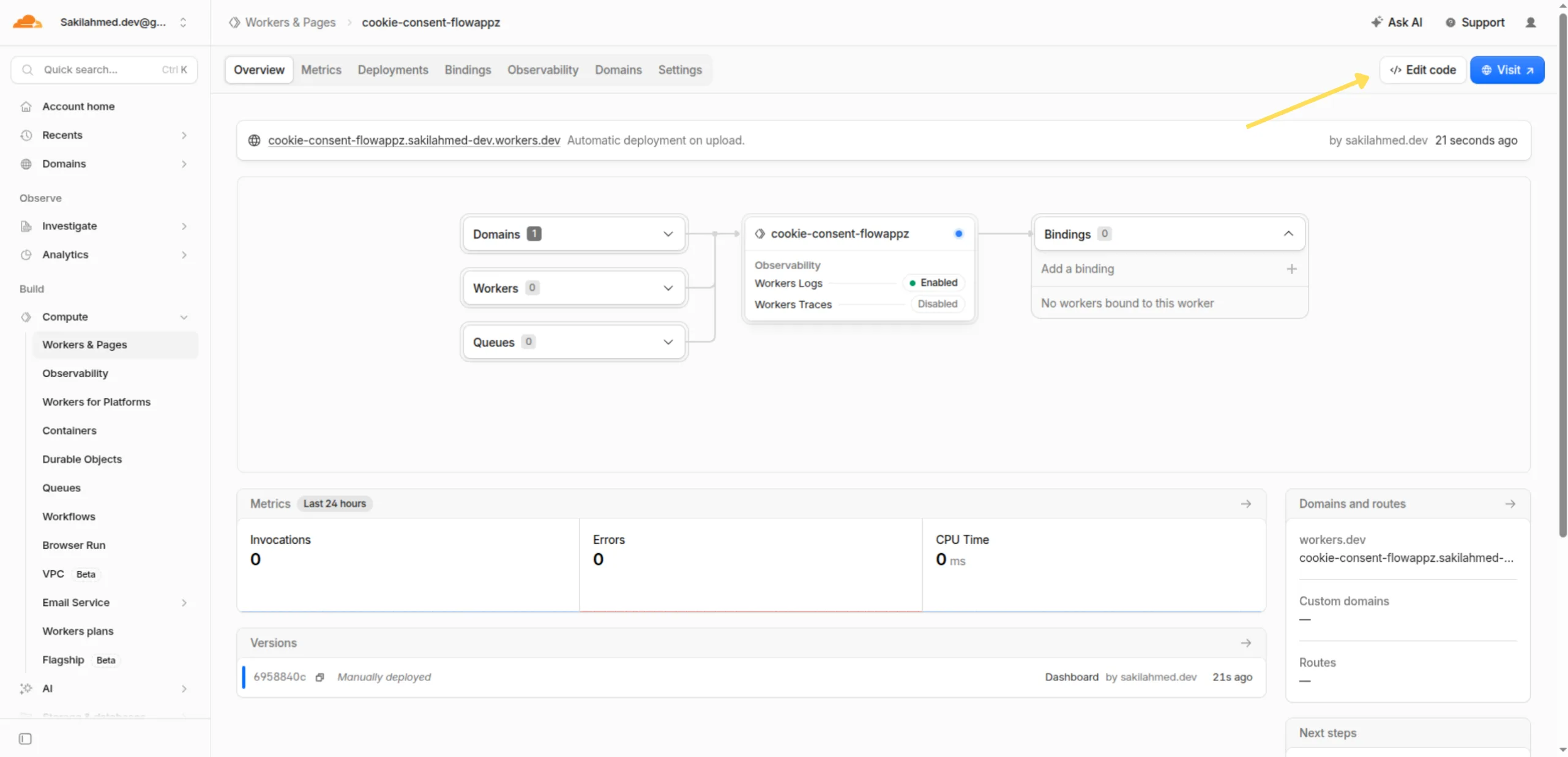This screenshot has width=1568, height=757.
Task: Open Containers in sidebar
Action: (69, 431)
